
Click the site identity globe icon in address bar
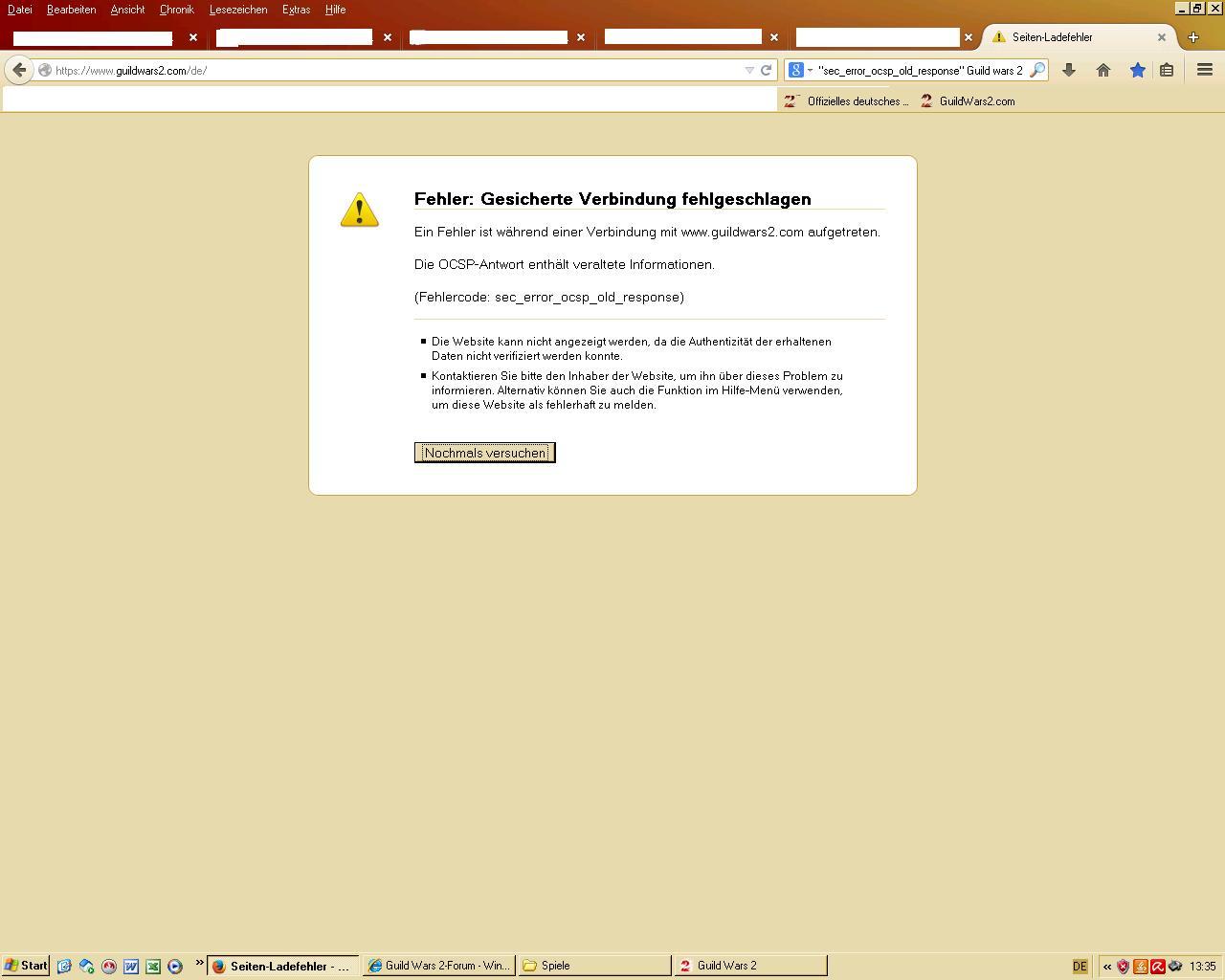pyautogui.click(x=44, y=70)
